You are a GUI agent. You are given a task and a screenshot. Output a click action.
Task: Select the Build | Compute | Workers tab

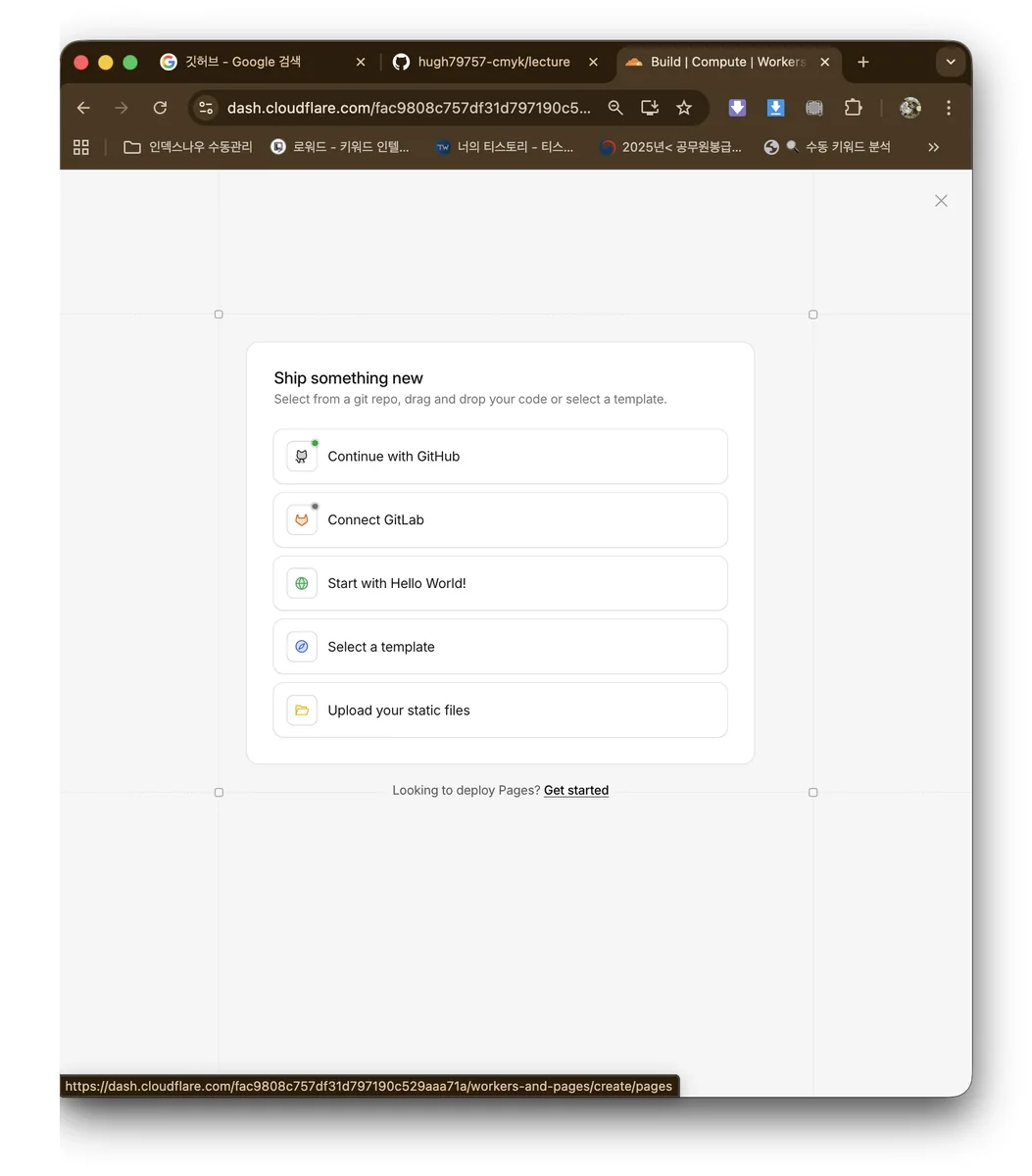tap(728, 62)
